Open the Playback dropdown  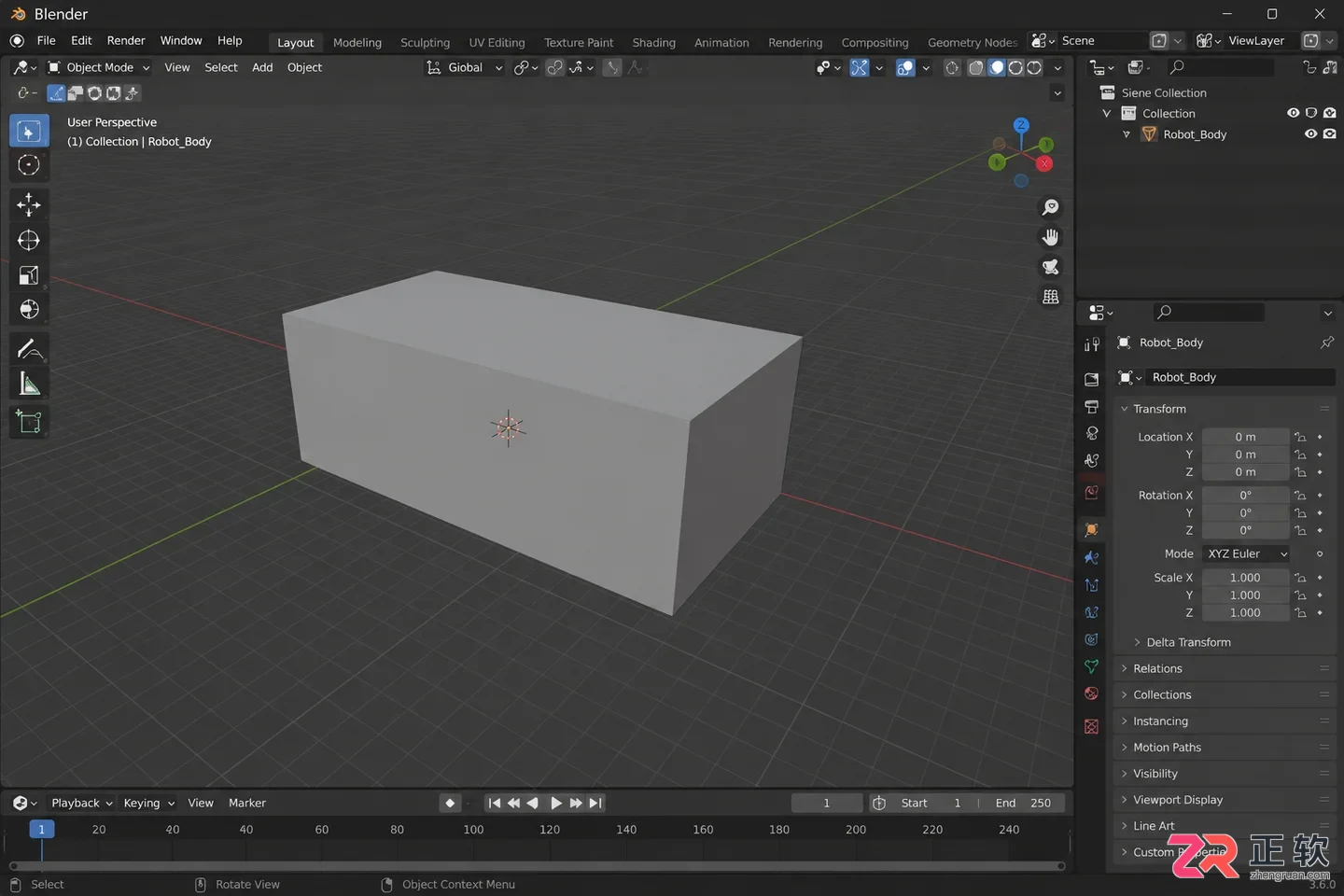coord(82,804)
